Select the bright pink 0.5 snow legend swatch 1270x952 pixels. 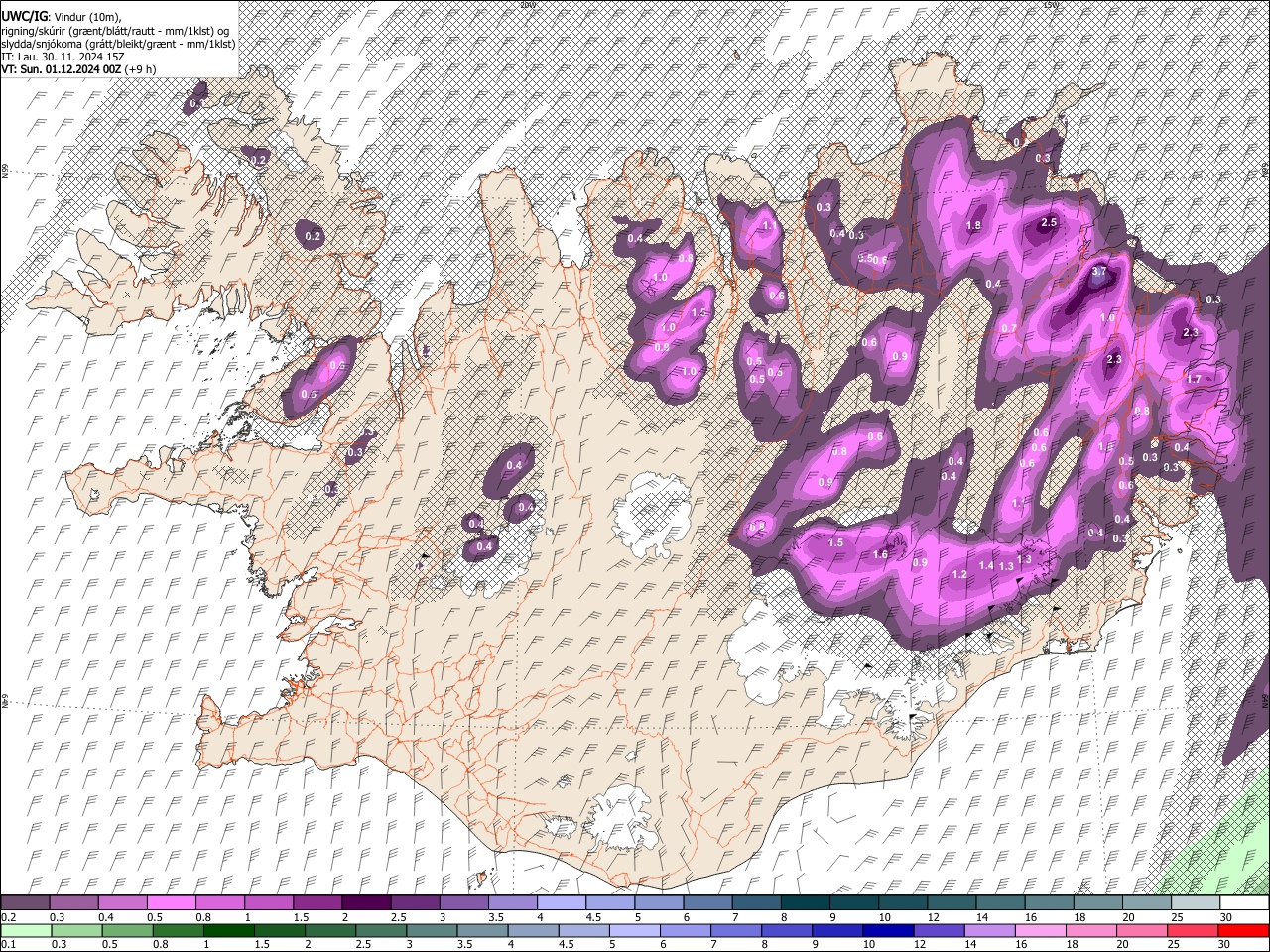click(171, 903)
